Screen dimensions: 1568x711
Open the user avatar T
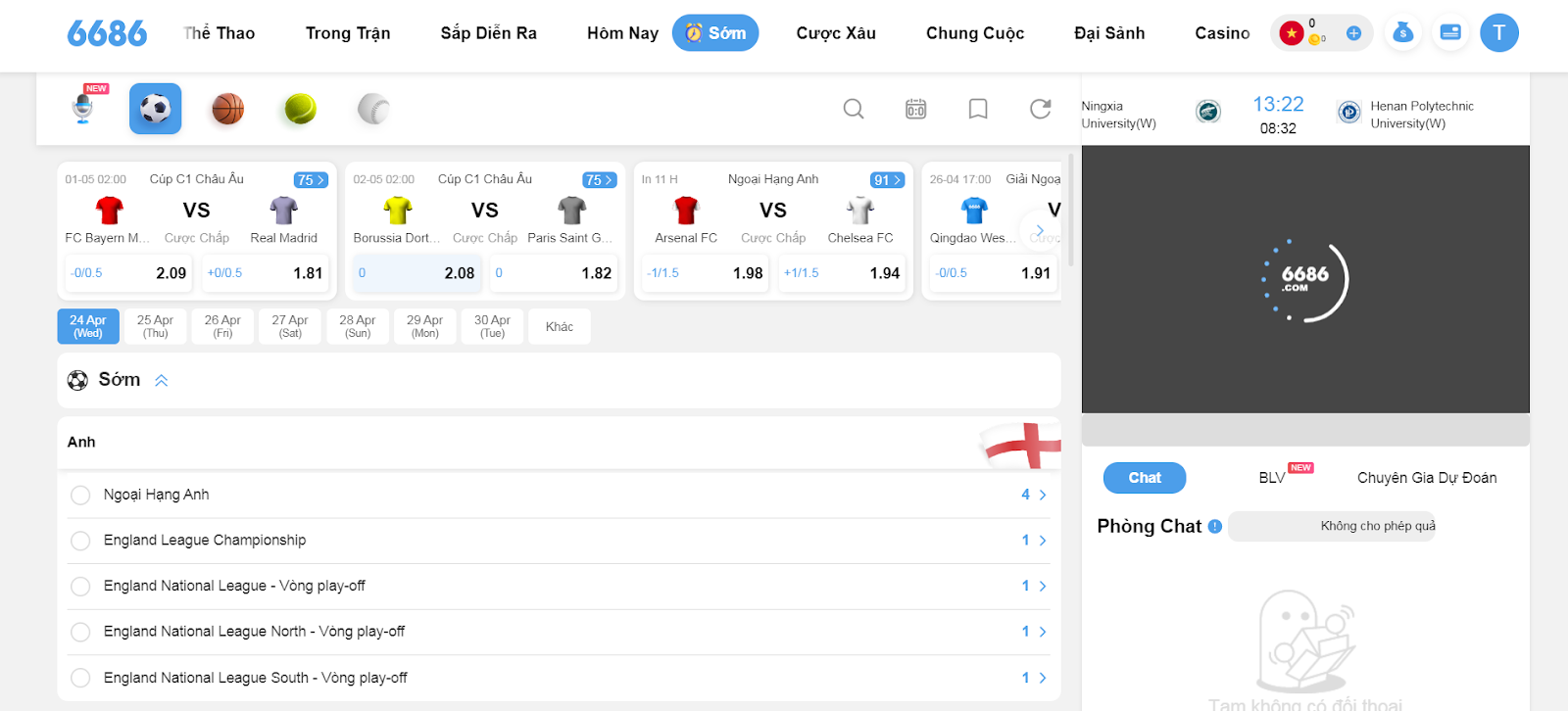1498,33
